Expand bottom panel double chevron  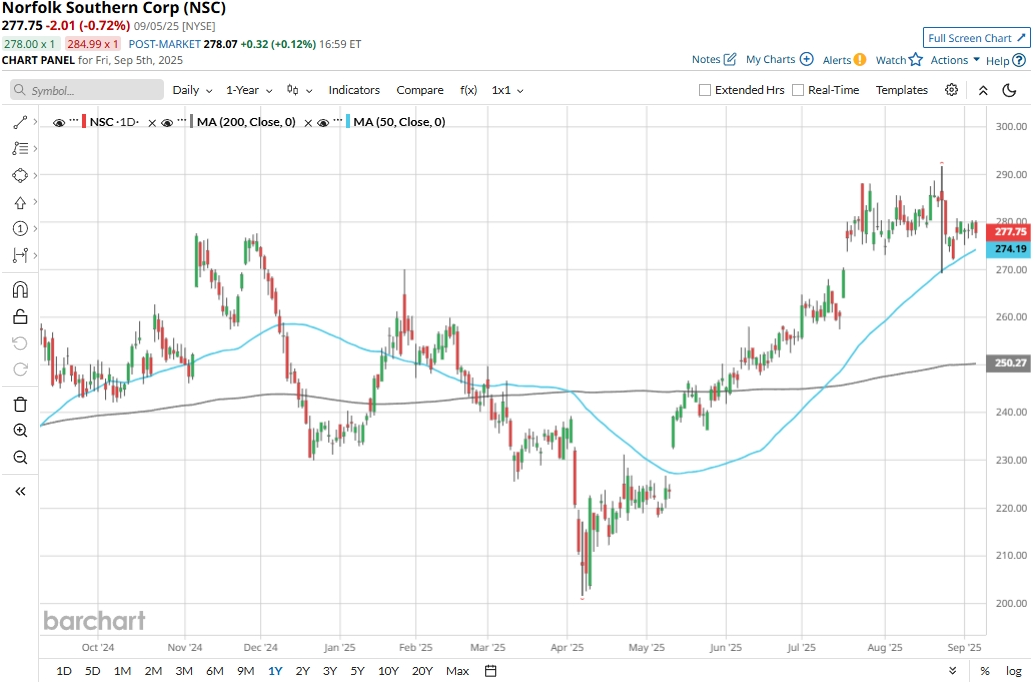coord(952,671)
